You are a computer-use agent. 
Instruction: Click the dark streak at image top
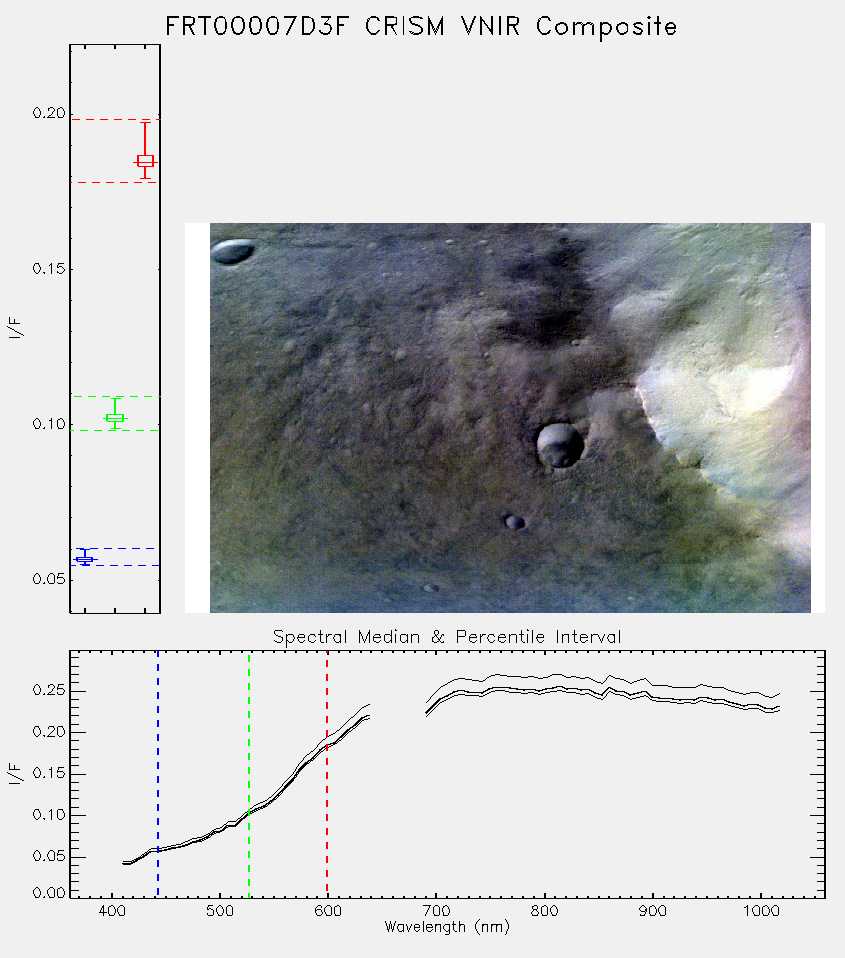[x=546, y=293]
